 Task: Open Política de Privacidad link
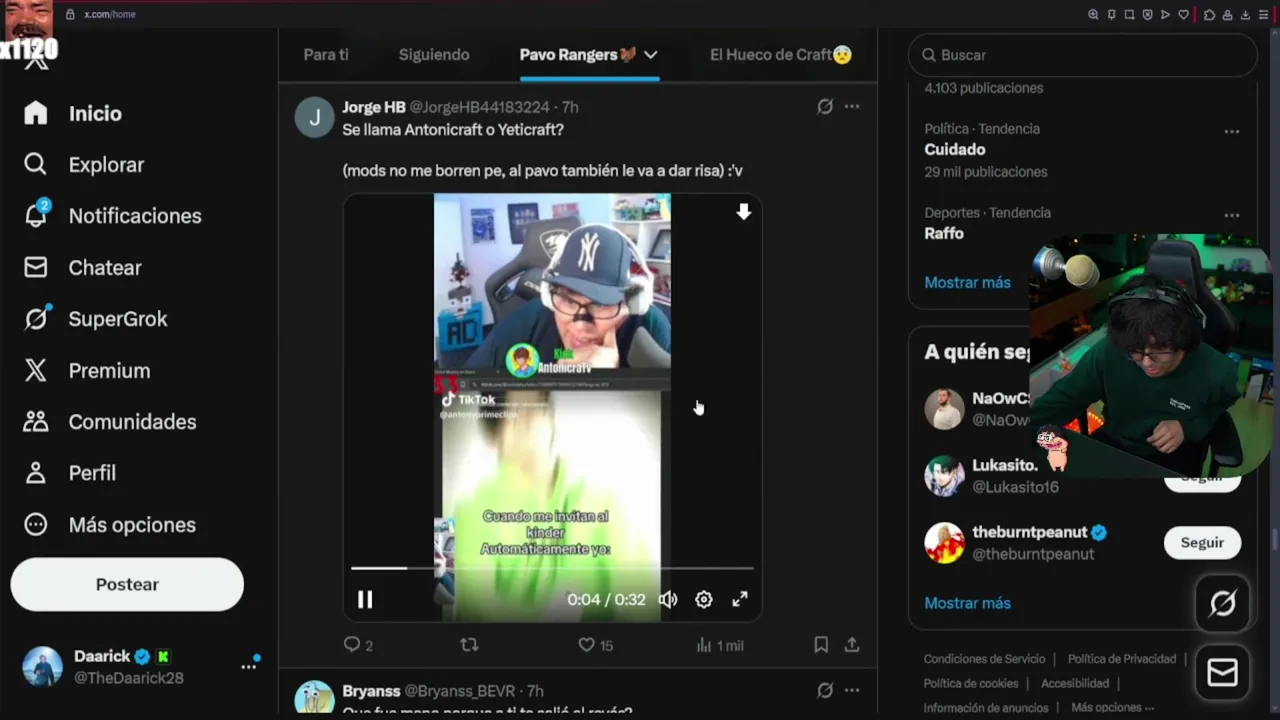tap(1122, 659)
